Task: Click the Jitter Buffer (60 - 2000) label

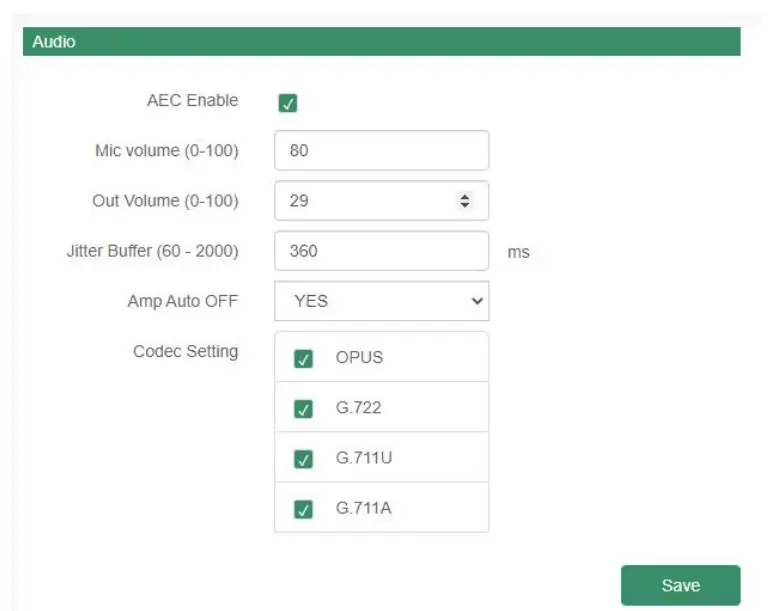Action: (x=152, y=251)
